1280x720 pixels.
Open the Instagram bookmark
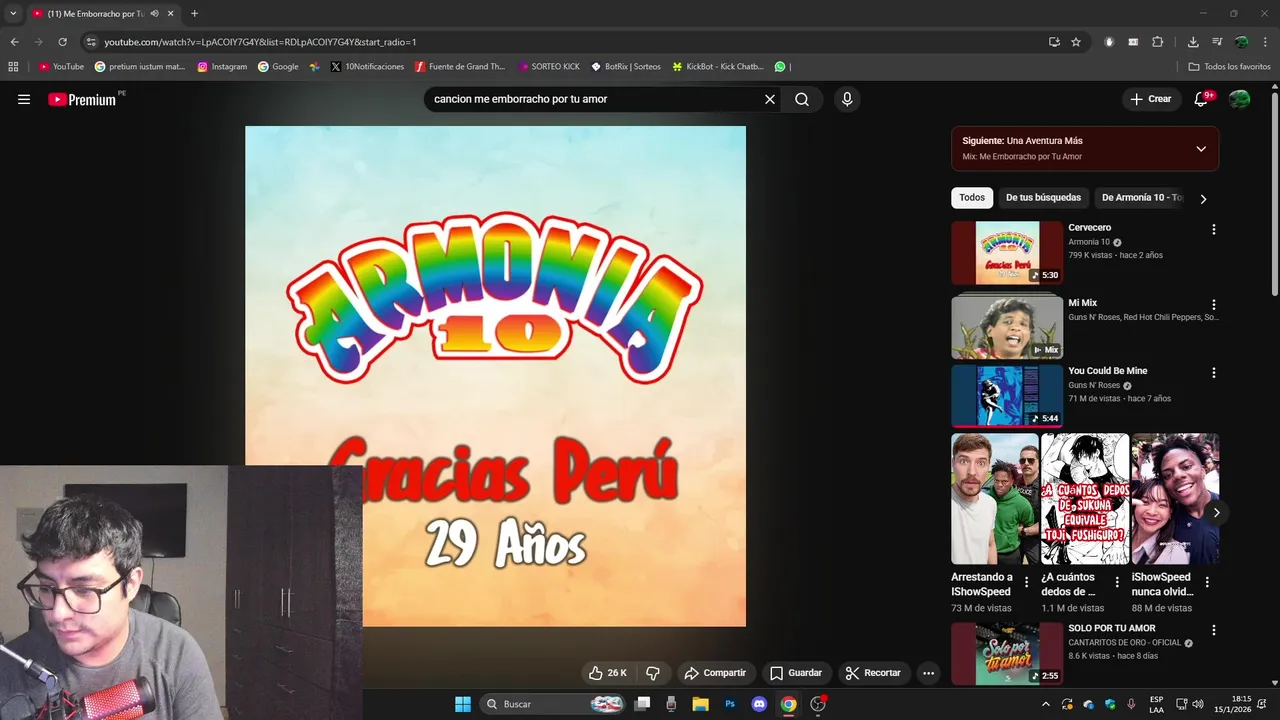pos(222,67)
